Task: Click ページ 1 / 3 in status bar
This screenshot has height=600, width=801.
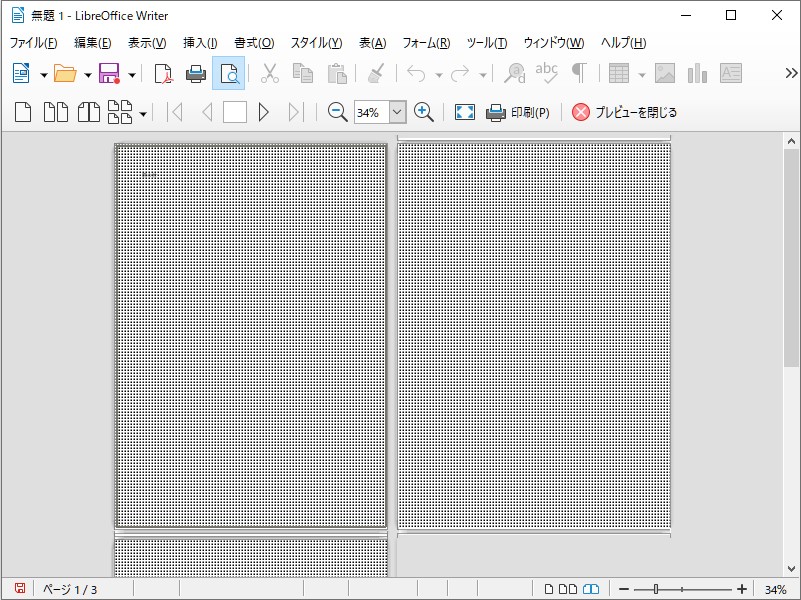Action: 70,589
